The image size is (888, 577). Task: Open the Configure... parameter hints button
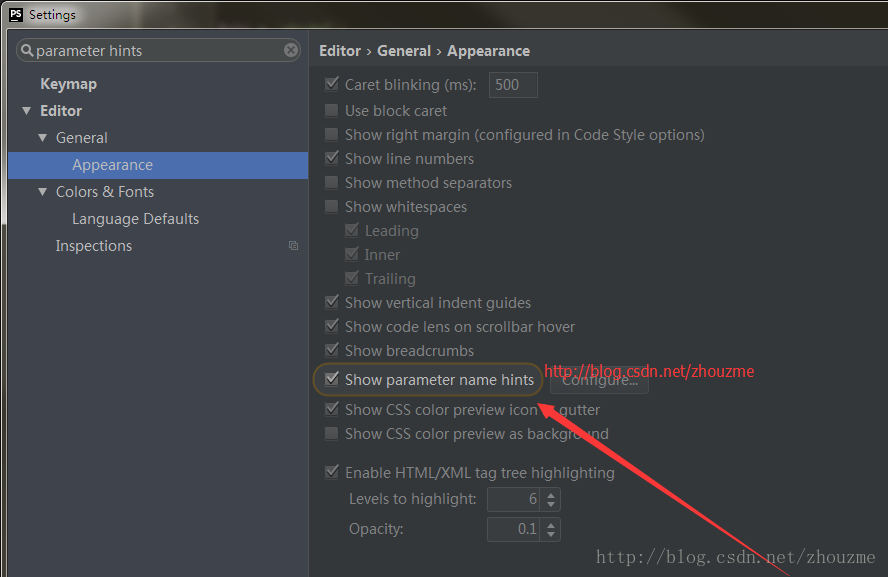click(x=600, y=380)
